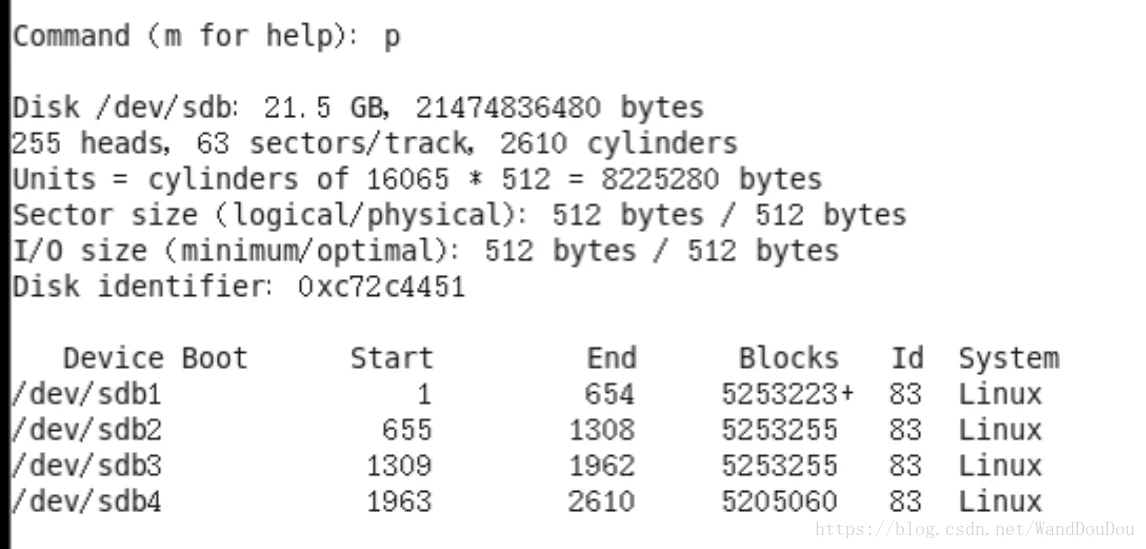Click the blog.csdn.net watermark link

pos(975,529)
